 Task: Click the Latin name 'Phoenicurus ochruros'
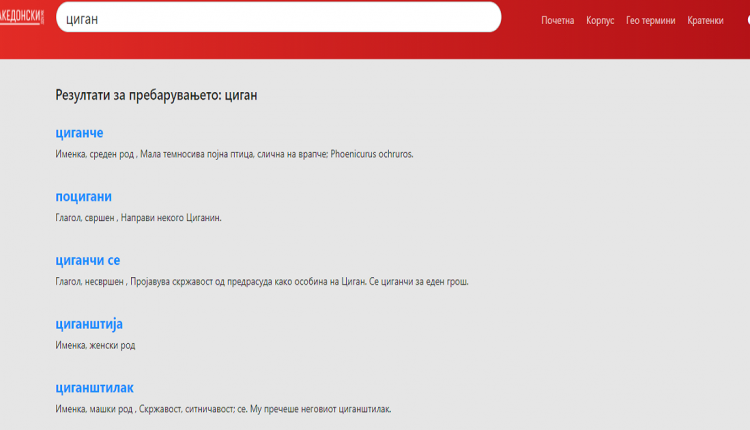[363, 154]
